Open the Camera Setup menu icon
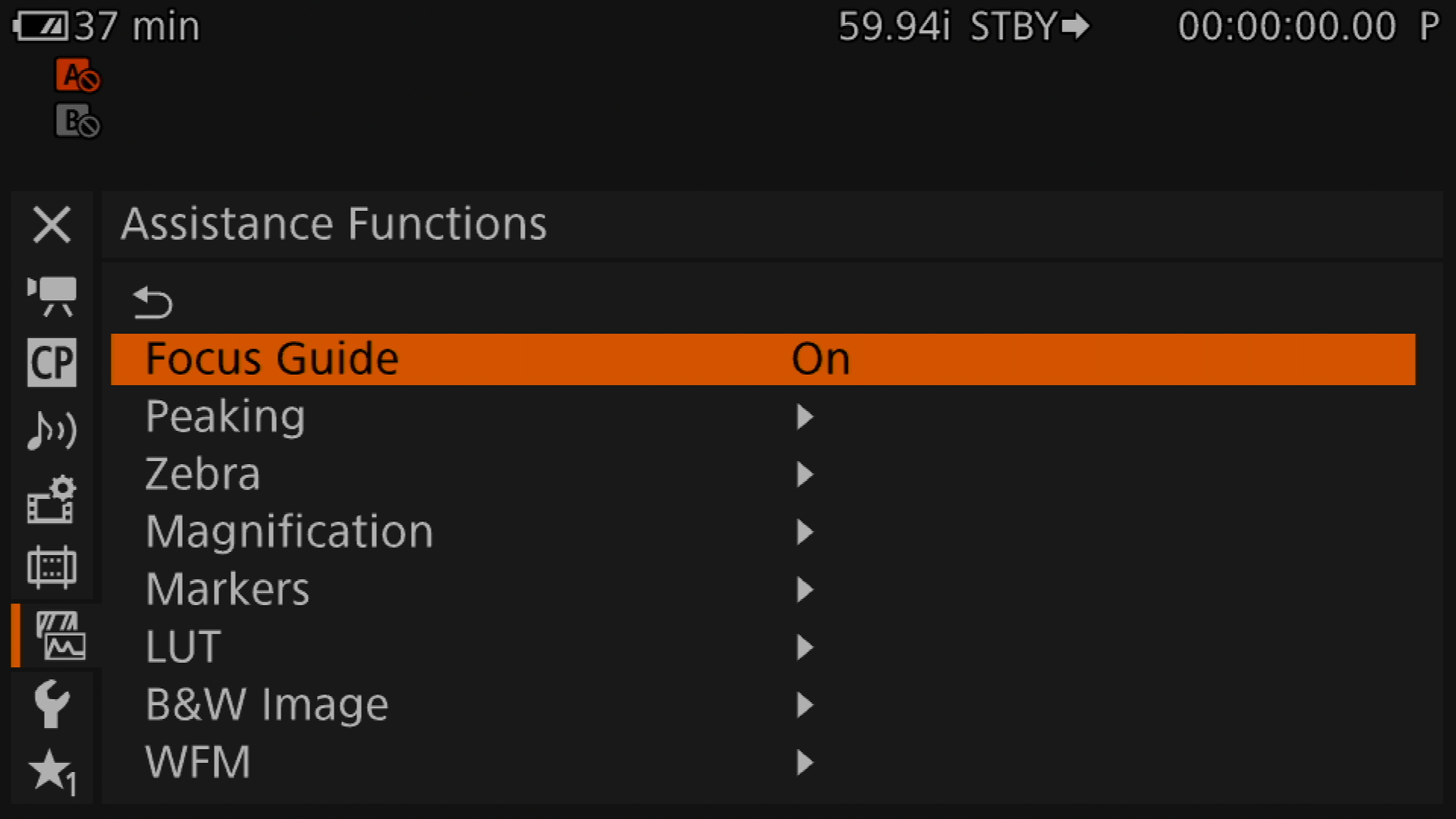The image size is (1456, 819). coord(51,296)
